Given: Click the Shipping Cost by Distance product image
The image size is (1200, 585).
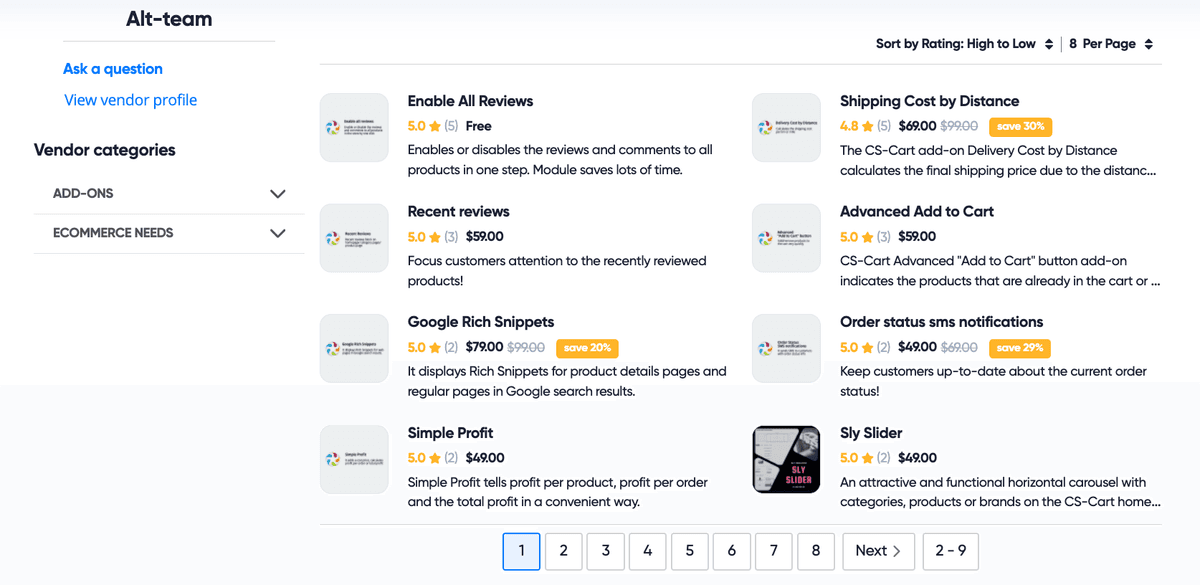Looking at the screenshot, I should coord(786,127).
